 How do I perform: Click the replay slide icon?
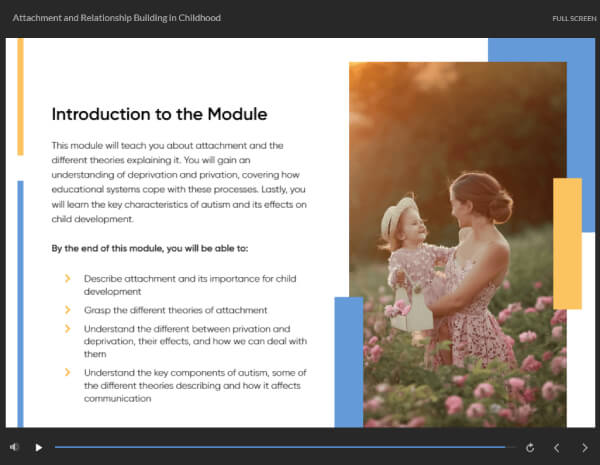coord(529,448)
